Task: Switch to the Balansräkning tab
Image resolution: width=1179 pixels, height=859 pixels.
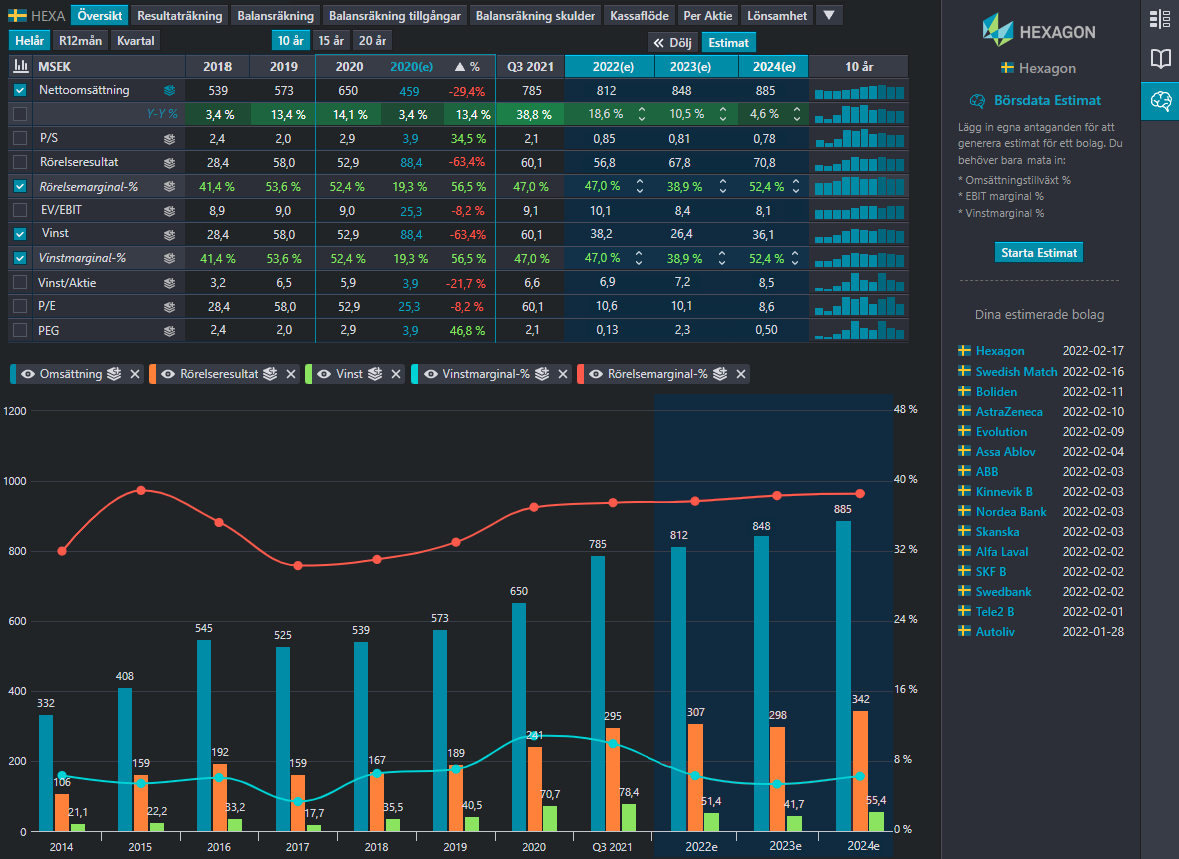Action: click(275, 16)
